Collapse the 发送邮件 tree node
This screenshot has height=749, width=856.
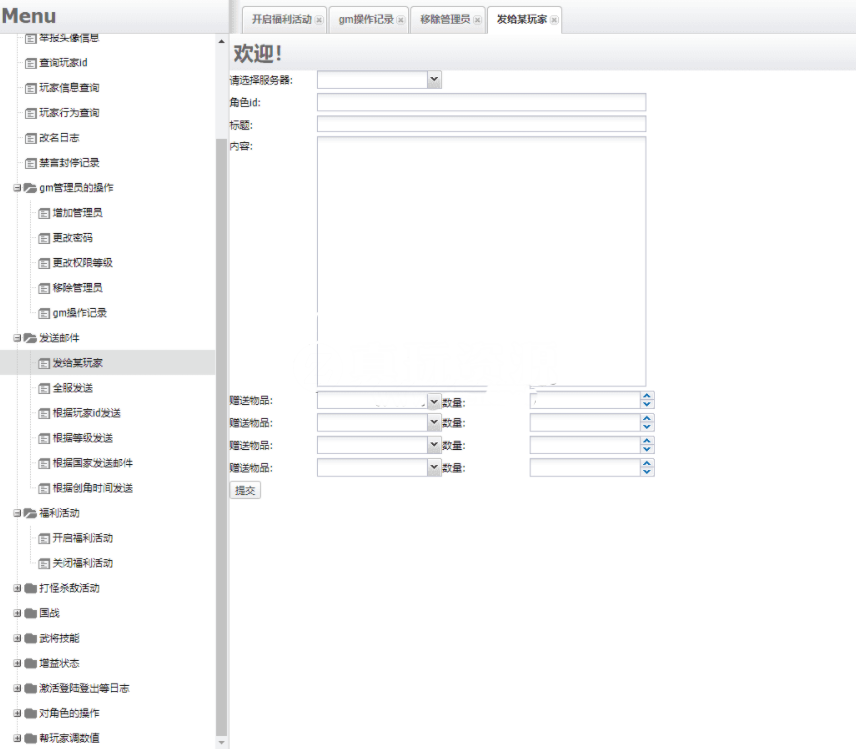coord(17,338)
